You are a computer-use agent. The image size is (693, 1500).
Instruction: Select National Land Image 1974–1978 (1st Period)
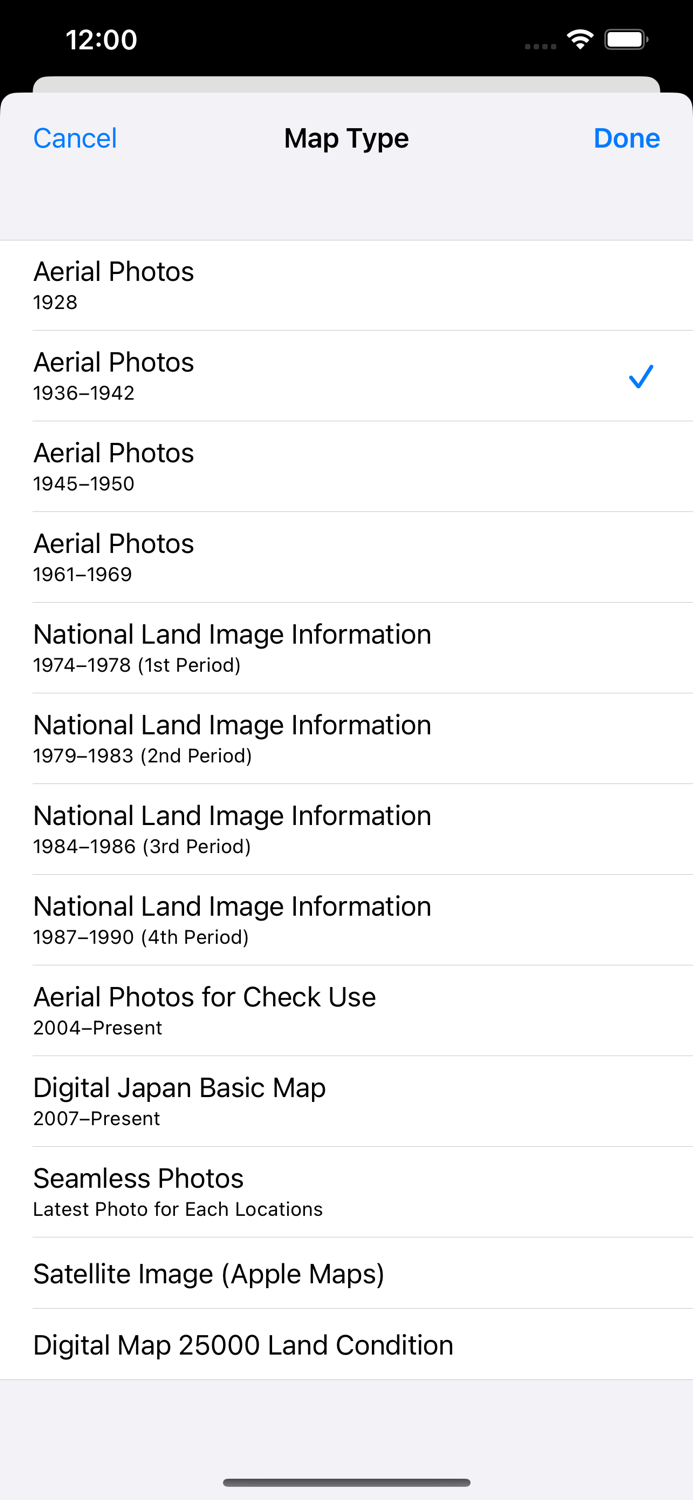tap(346, 648)
